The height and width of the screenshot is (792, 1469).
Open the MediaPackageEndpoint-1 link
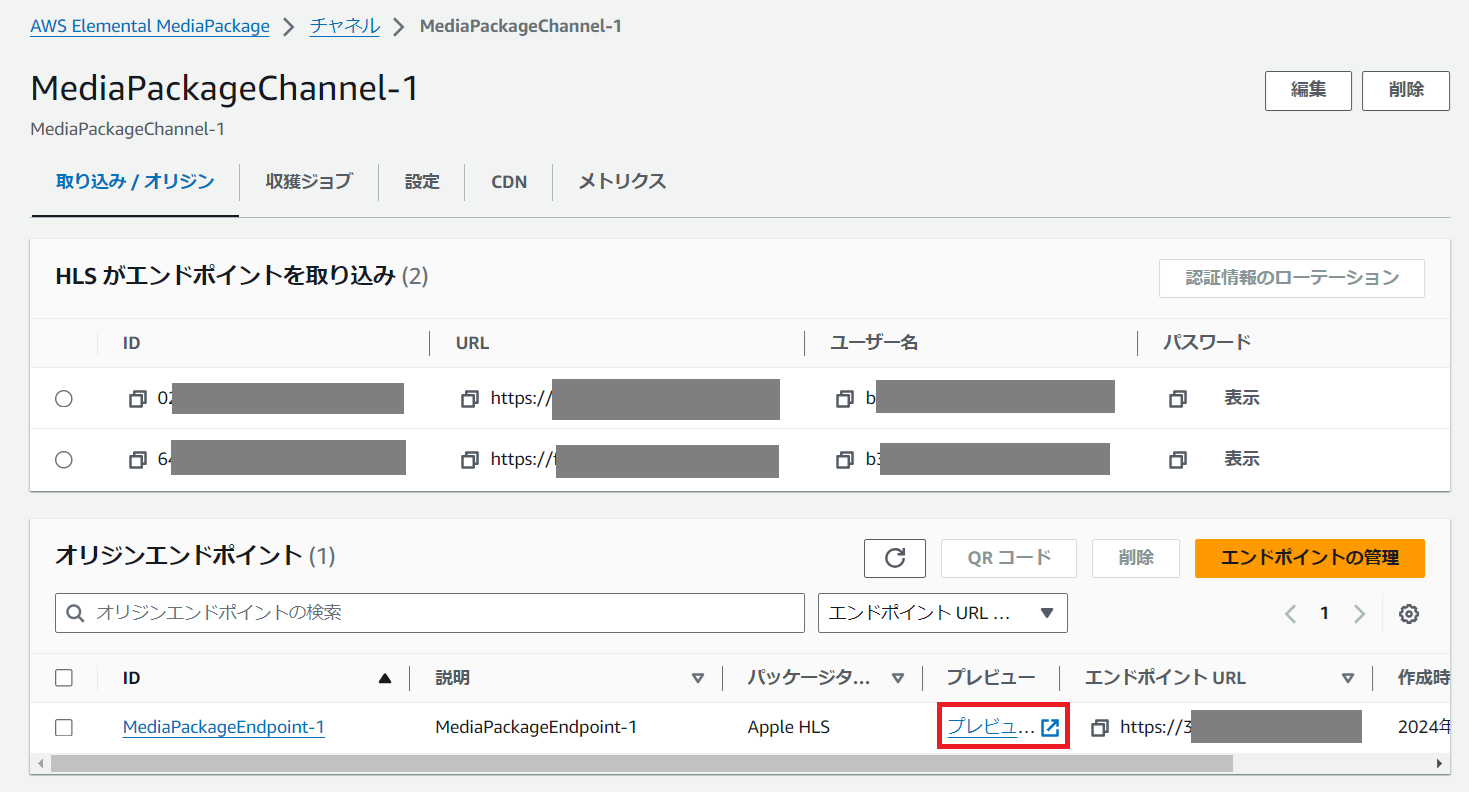[x=224, y=728]
